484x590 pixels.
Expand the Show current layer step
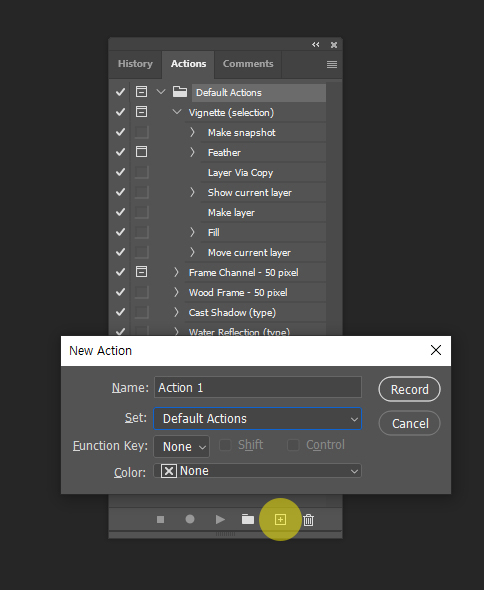click(192, 192)
